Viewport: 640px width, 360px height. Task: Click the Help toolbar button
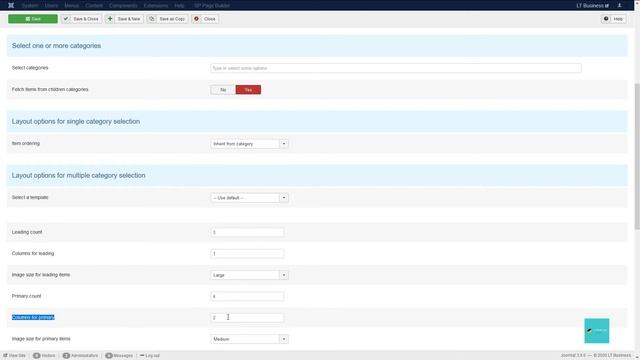click(x=613, y=19)
